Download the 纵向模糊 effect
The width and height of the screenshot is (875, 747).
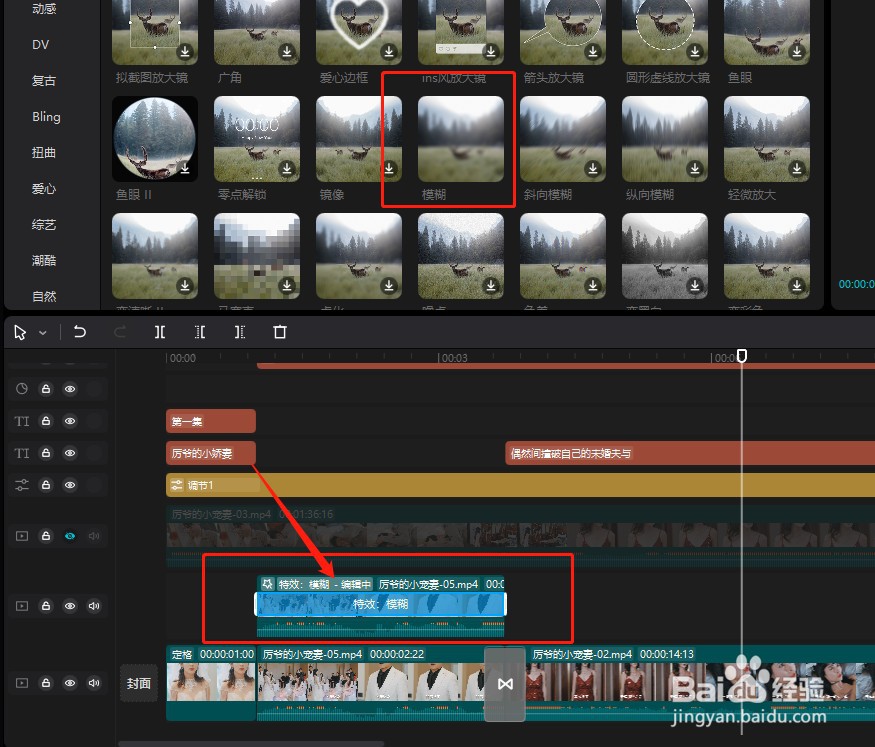[x=695, y=168]
